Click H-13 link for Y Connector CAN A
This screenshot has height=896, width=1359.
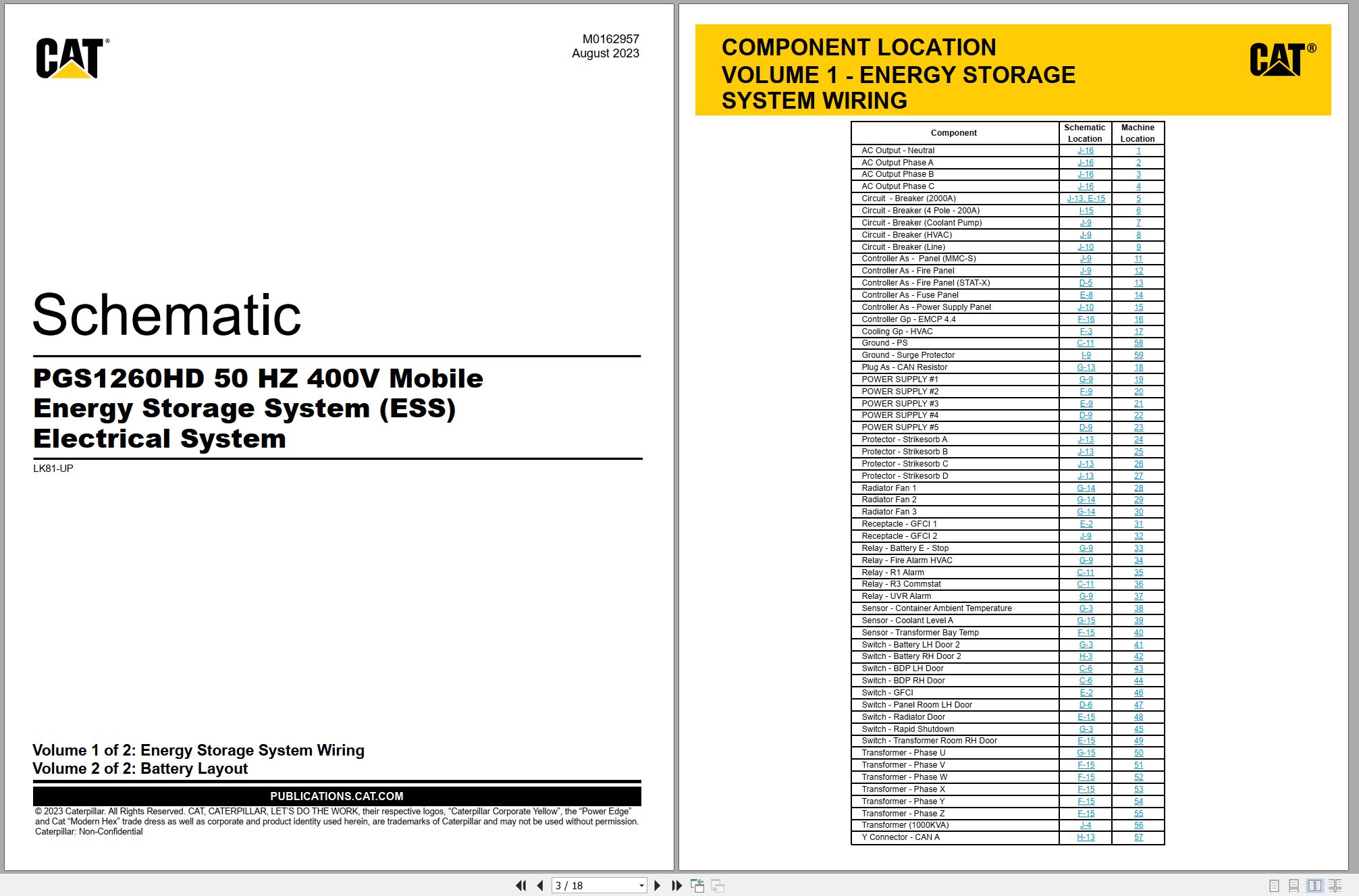tap(1086, 837)
